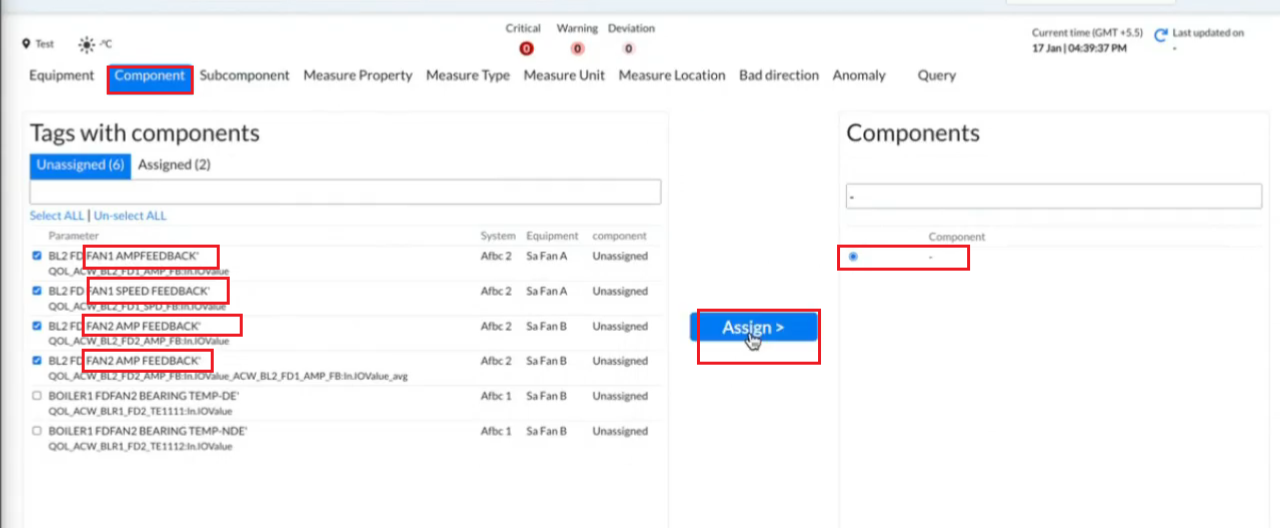This screenshot has width=1280, height=528.
Task: Click the Select ALL link
Action: pos(57,216)
